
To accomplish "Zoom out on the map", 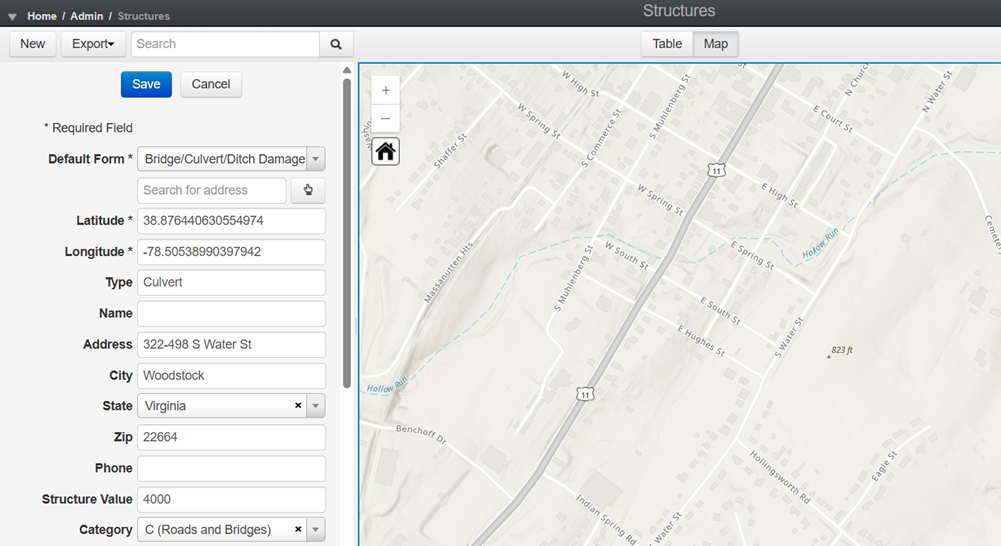I will [386, 118].
